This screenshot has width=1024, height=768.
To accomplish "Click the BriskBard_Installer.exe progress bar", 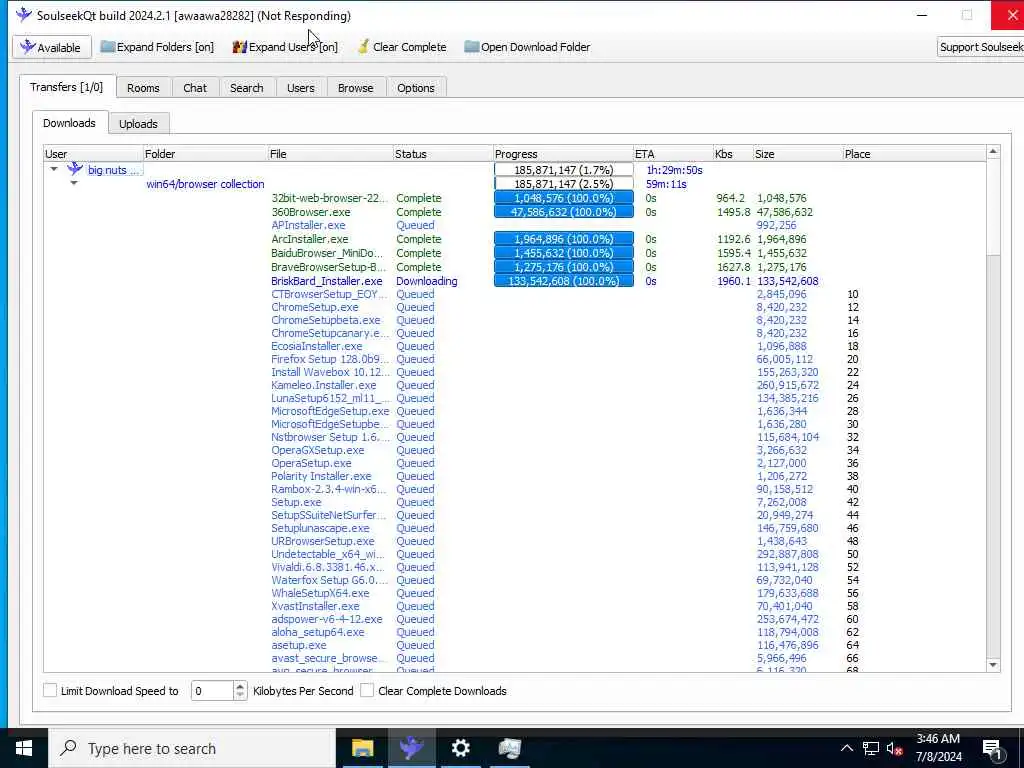I will [x=564, y=281].
